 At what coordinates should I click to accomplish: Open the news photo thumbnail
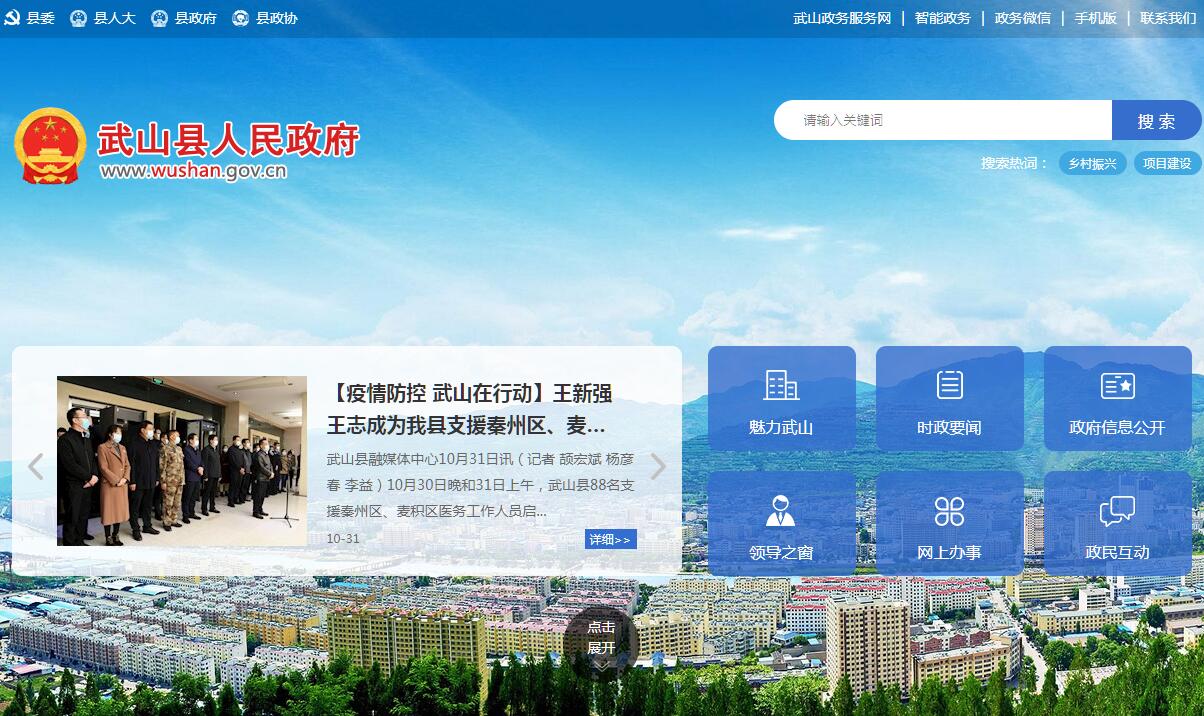pos(182,461)
